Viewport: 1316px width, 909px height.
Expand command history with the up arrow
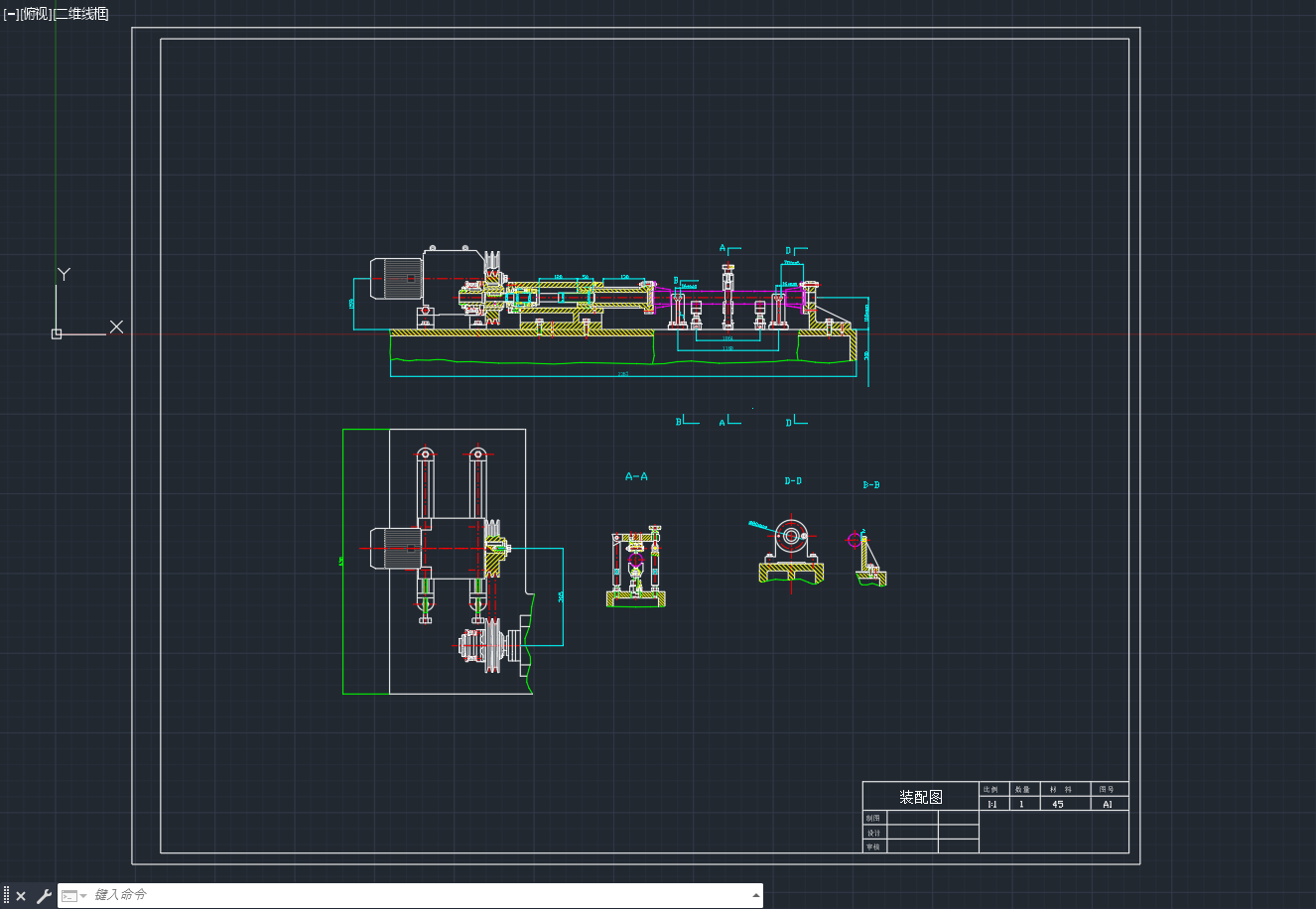pyautogui.click(x=756, y=895)
